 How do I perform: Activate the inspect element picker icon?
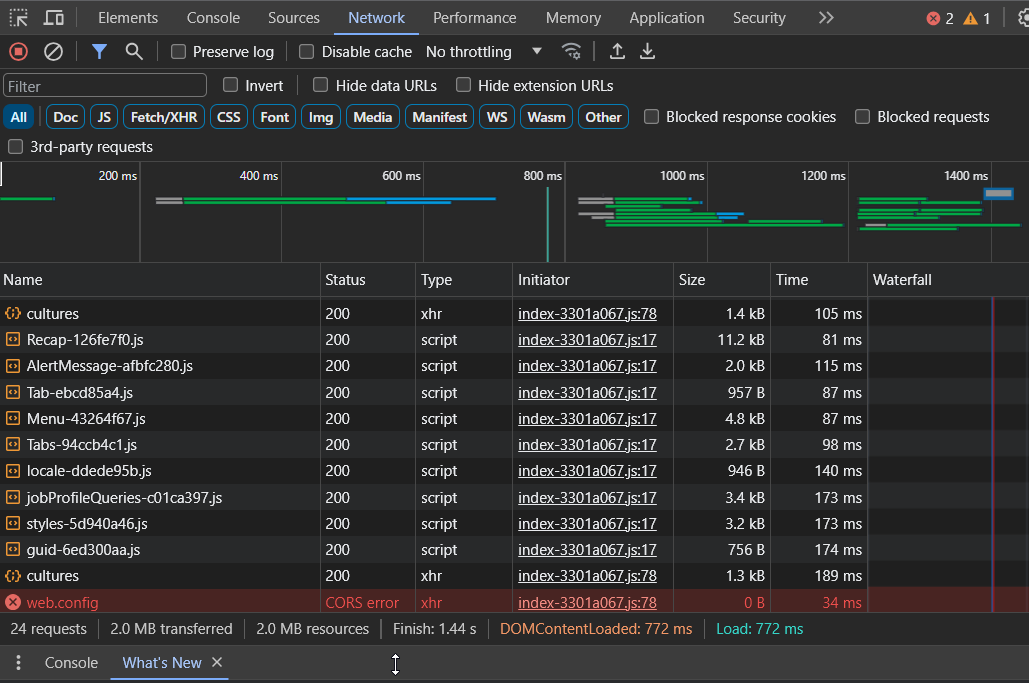[18, 18]
